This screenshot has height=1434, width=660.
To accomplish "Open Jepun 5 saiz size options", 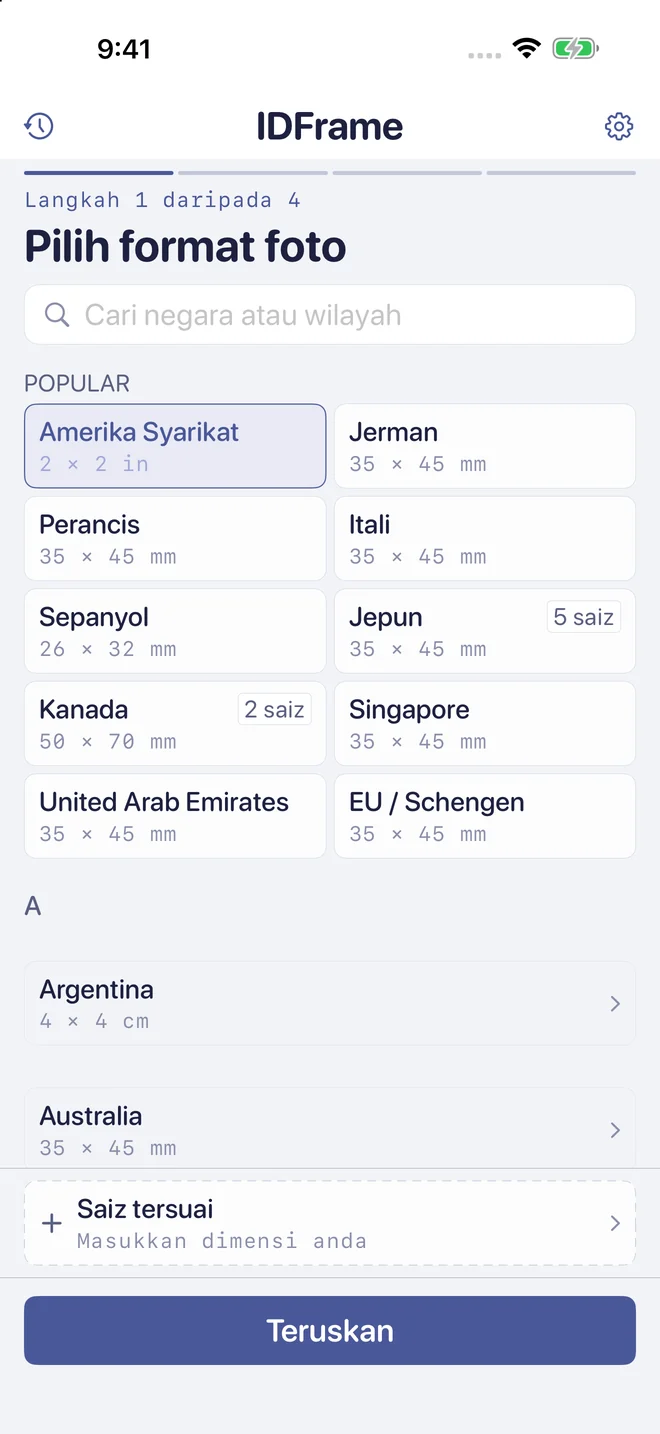I will click(584, 617).
